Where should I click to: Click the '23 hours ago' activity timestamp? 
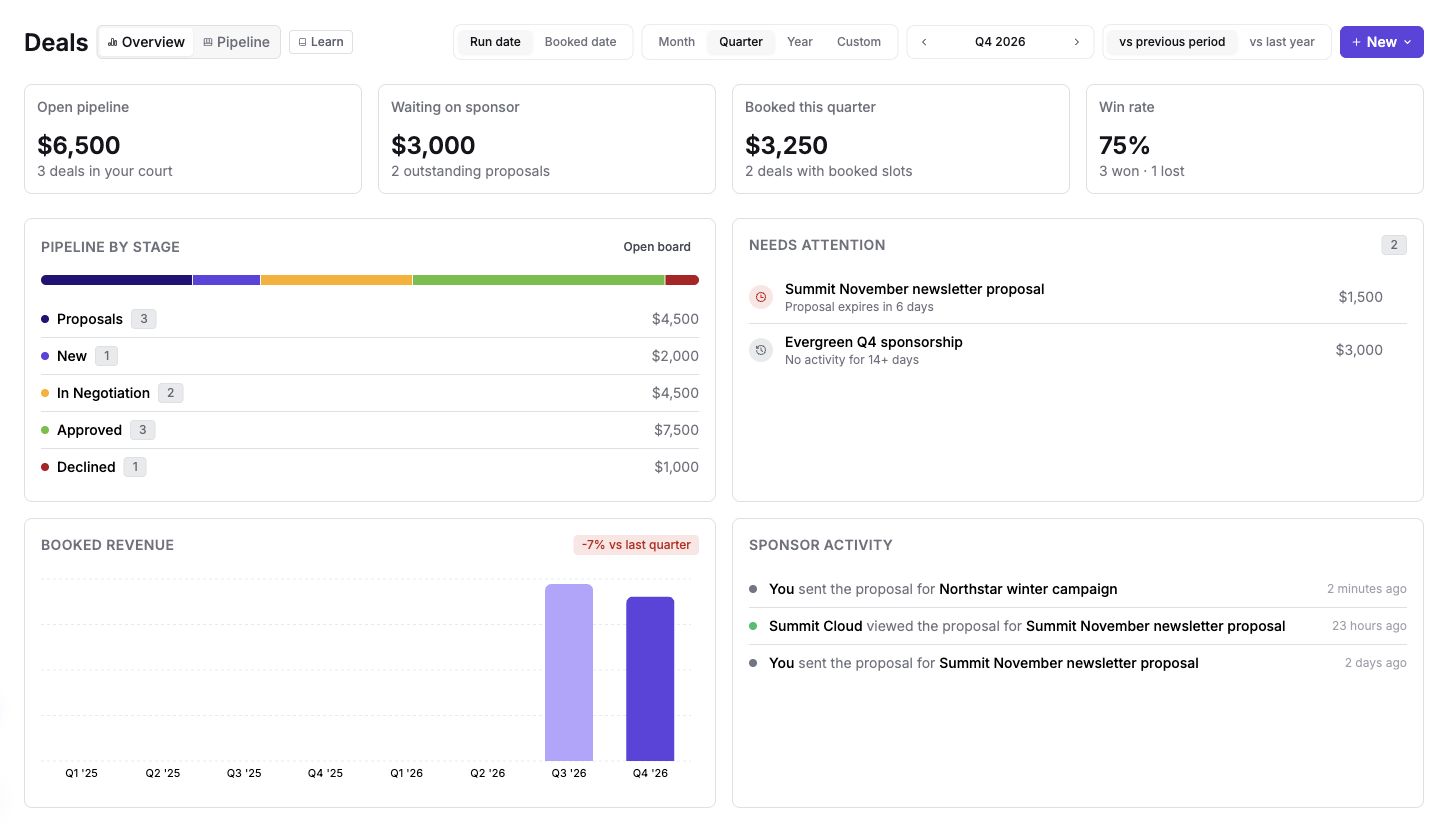coord(1369,626)
